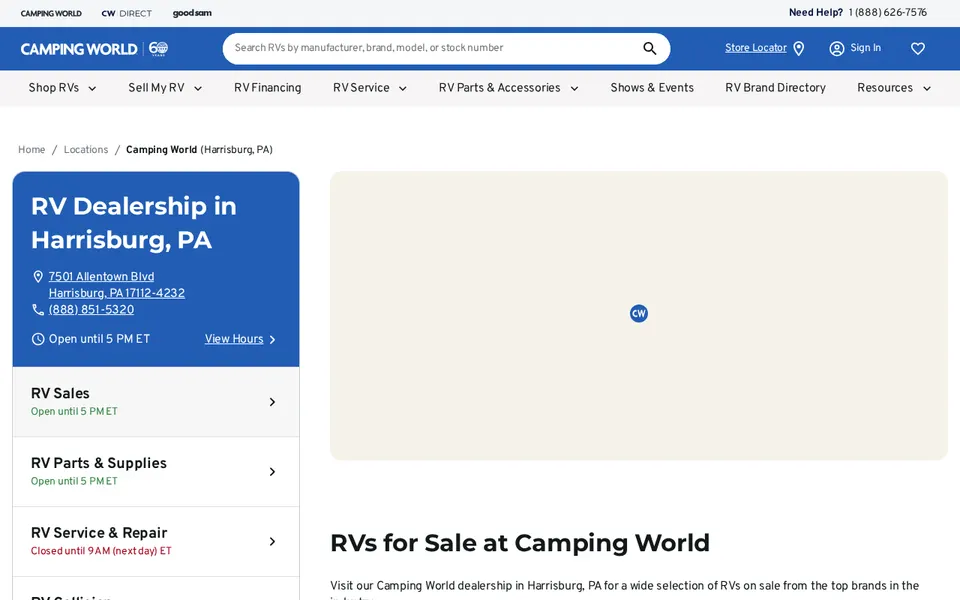Click the RVs for Sale at Camping World heading

click(x=520, y=543)
